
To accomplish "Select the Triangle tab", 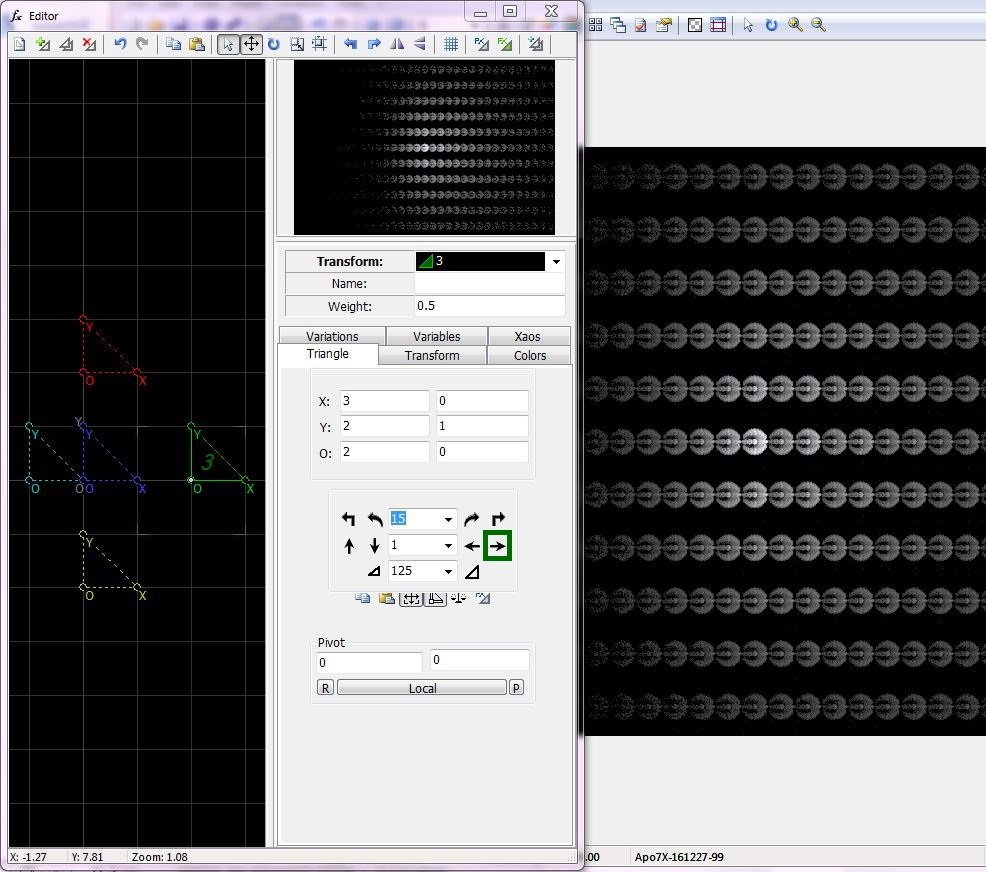I will click(x=328, y=354).
